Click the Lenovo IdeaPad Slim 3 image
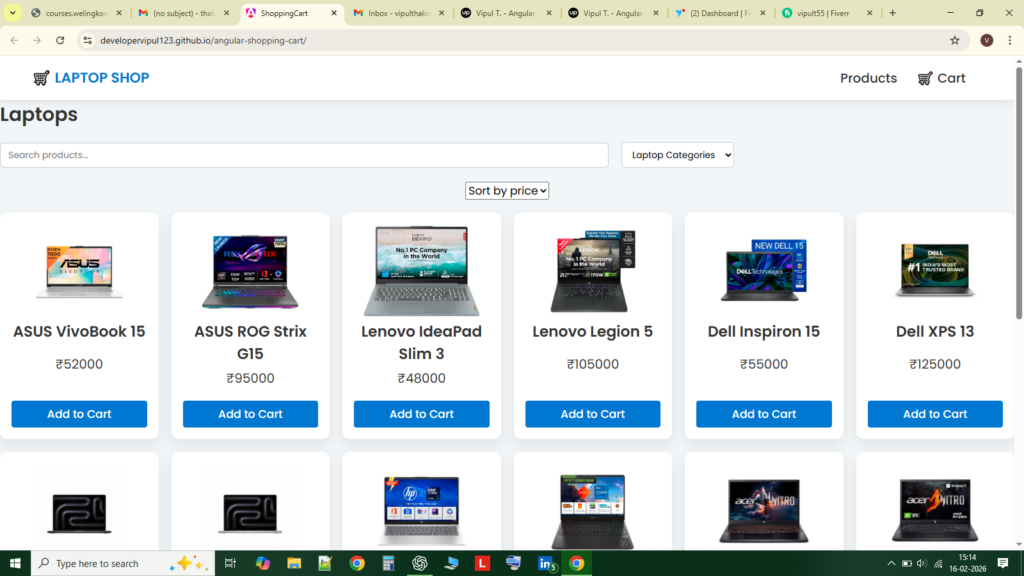 pos(421,271)
